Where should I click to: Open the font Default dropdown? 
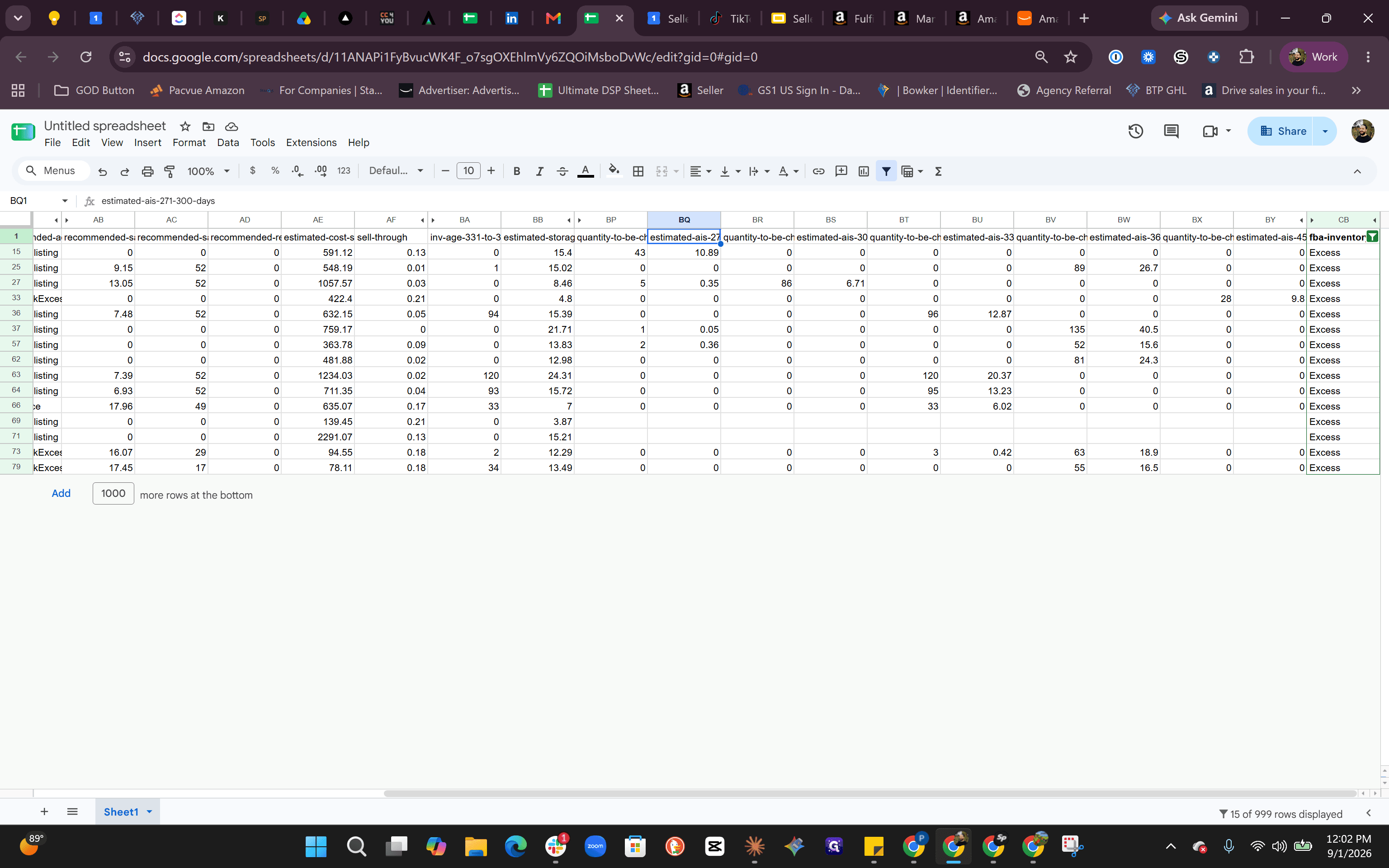tap(396, 170)
